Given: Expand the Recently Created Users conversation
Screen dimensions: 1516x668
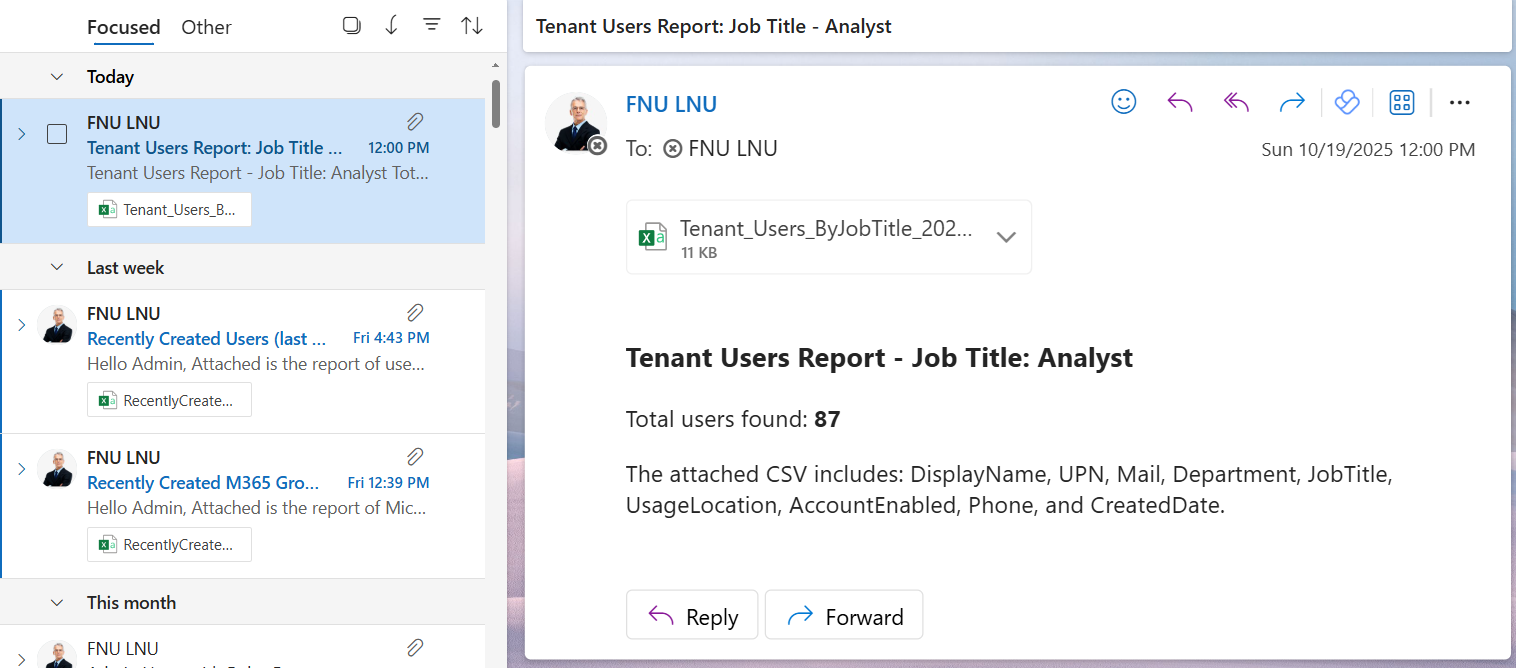Looking at the screenshot, I should [21, 324].
